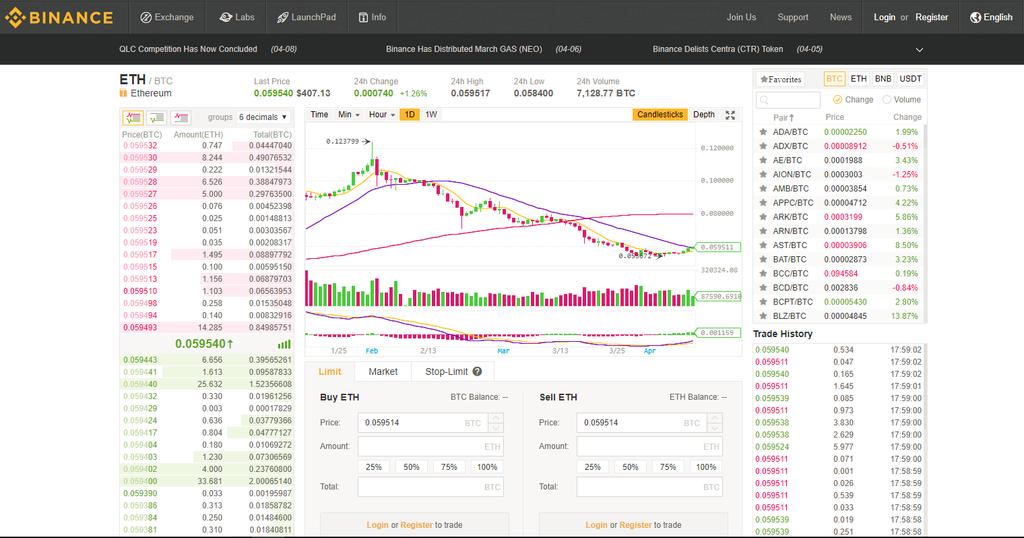Favorite the AION/BTC pair star
The height and width of the screenshot is (538, 1024).
(763, 174)
